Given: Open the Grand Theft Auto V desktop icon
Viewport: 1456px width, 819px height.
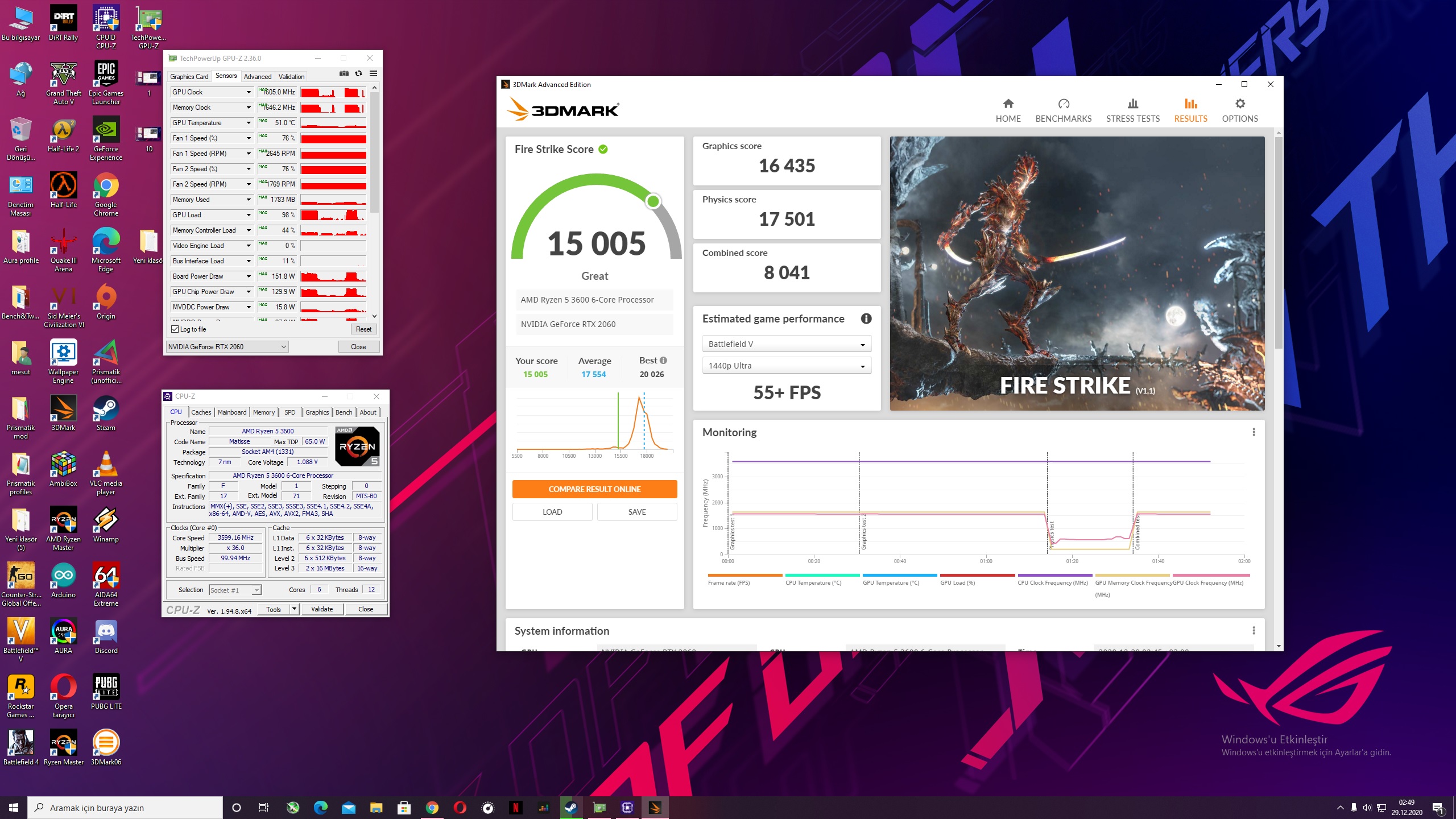Looking at the screenshot, I should [x=63, y=82].
